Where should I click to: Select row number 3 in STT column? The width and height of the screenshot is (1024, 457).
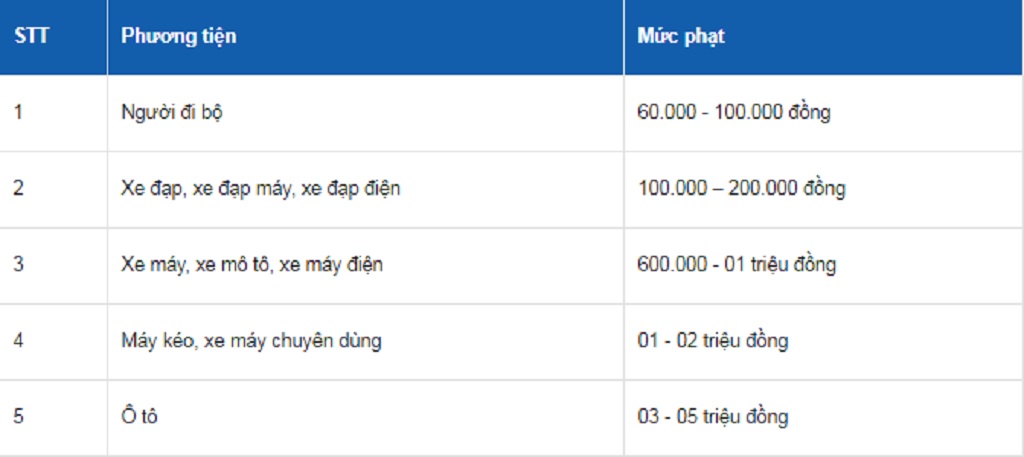pyautogui.click(x=18, y=265)
